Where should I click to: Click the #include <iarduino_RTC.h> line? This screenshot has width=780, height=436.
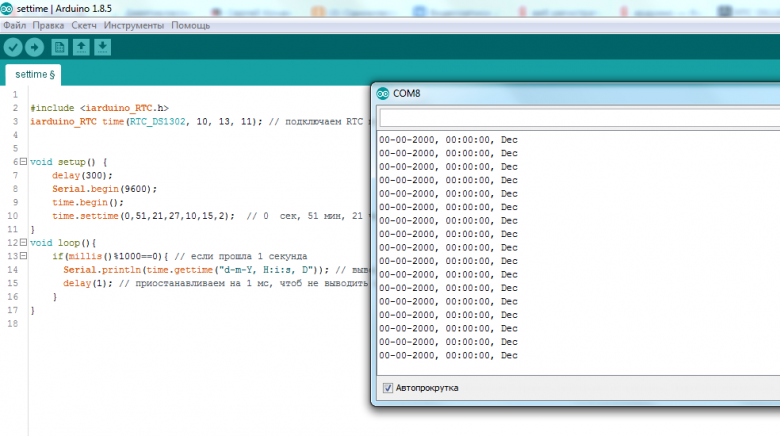[x=99, y=108]
